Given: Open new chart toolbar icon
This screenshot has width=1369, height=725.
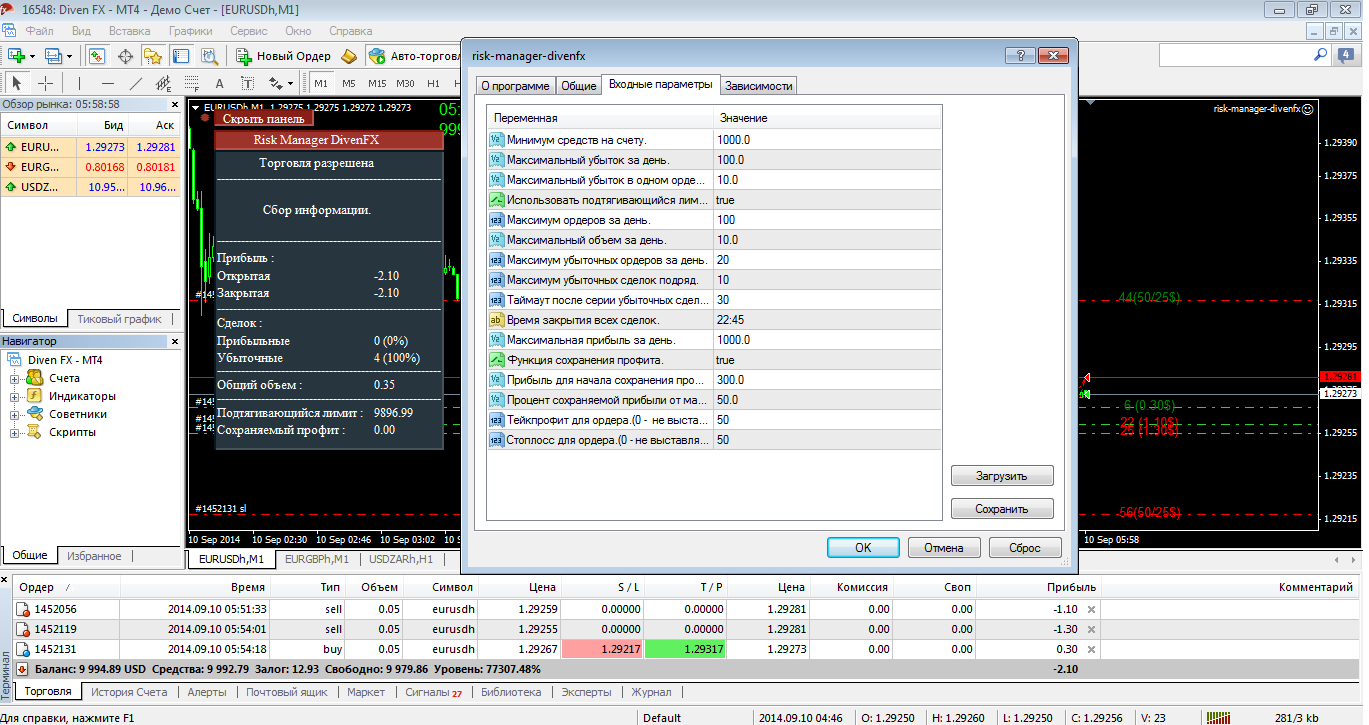Looking at the screenshot, I should [16, 56].
